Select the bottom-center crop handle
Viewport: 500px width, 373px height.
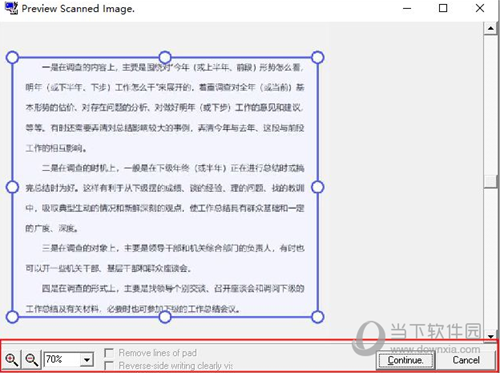[165, 317]
